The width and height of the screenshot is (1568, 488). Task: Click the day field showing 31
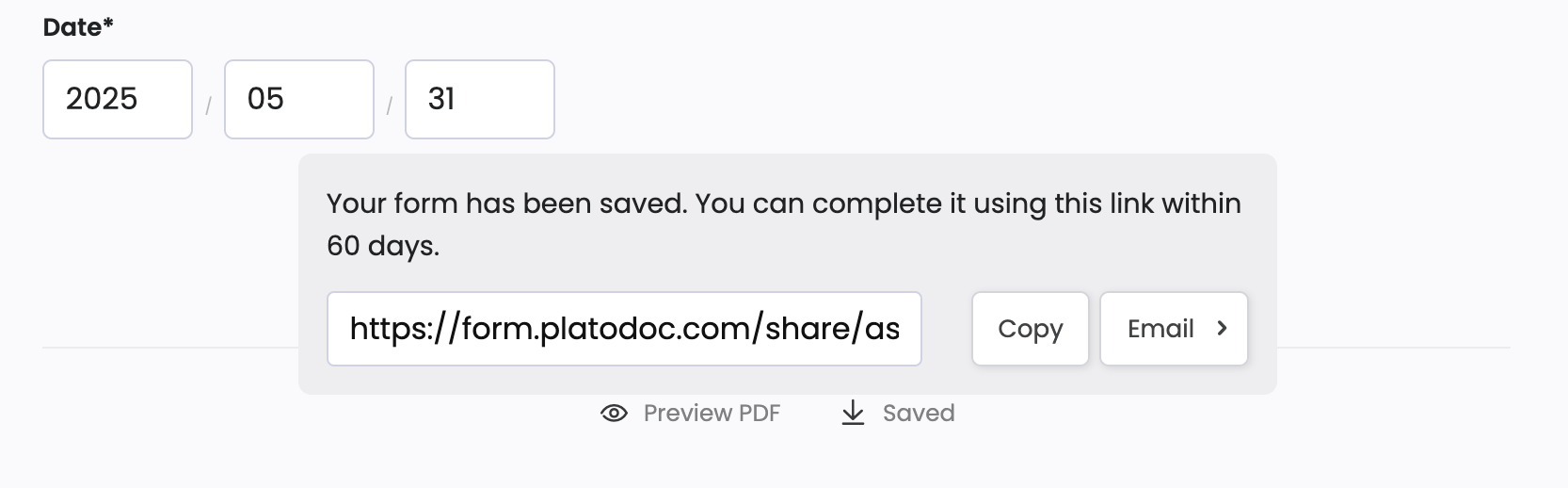coord(479,100)
